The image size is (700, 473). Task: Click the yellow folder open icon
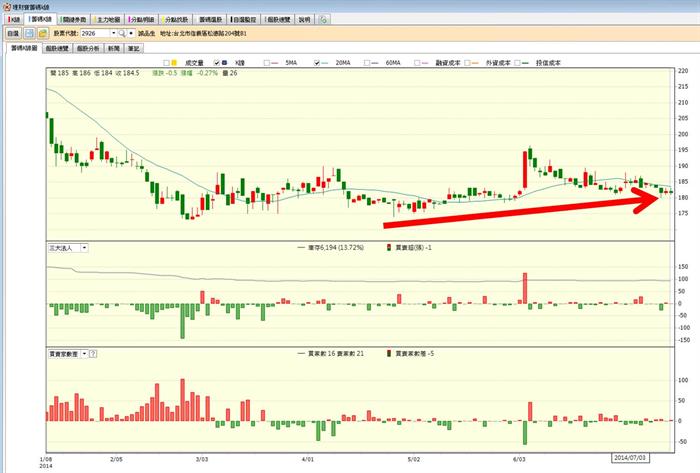click(43, 33)
